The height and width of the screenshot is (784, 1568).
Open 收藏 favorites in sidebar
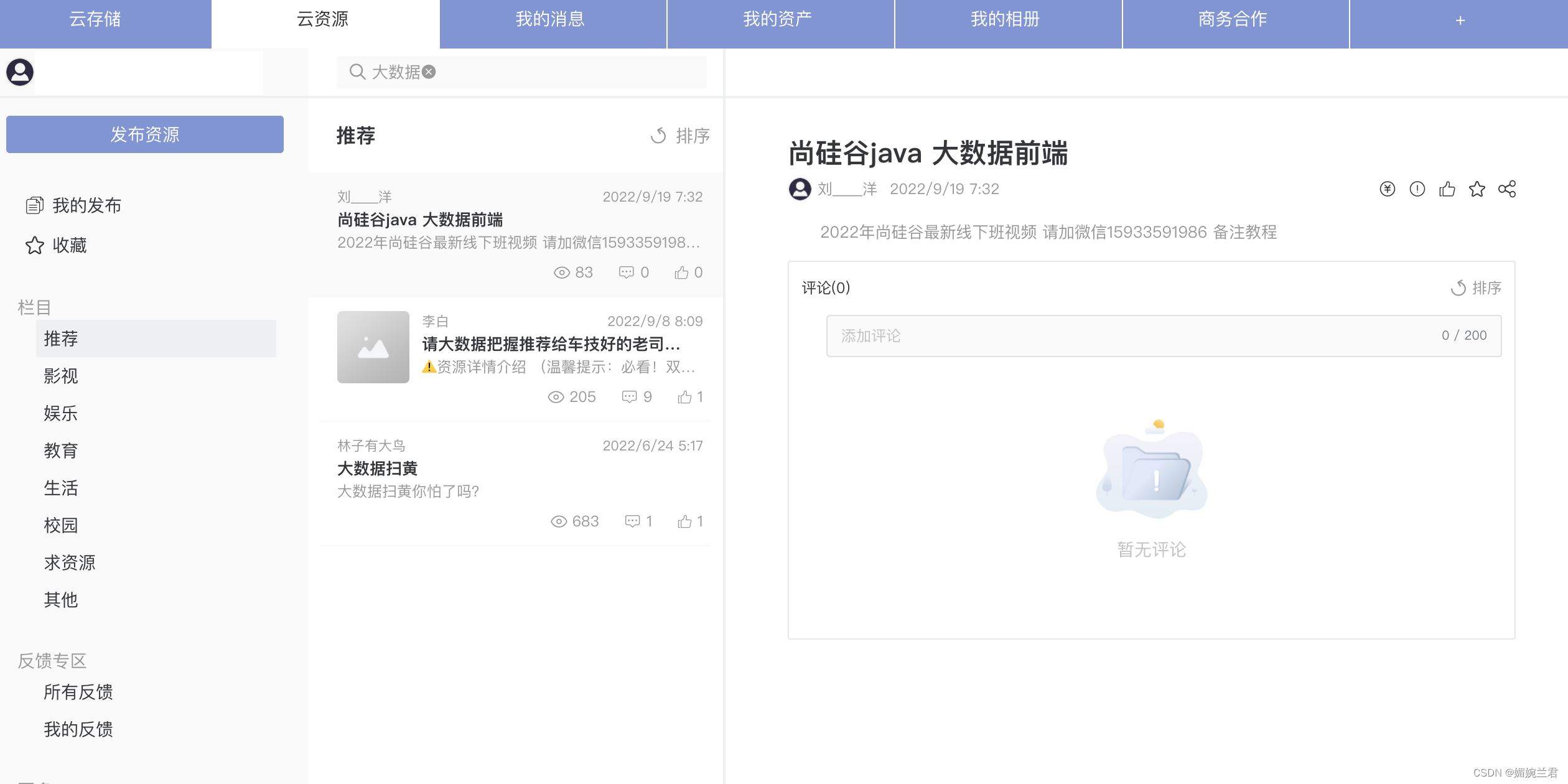(x=68, y=245)
